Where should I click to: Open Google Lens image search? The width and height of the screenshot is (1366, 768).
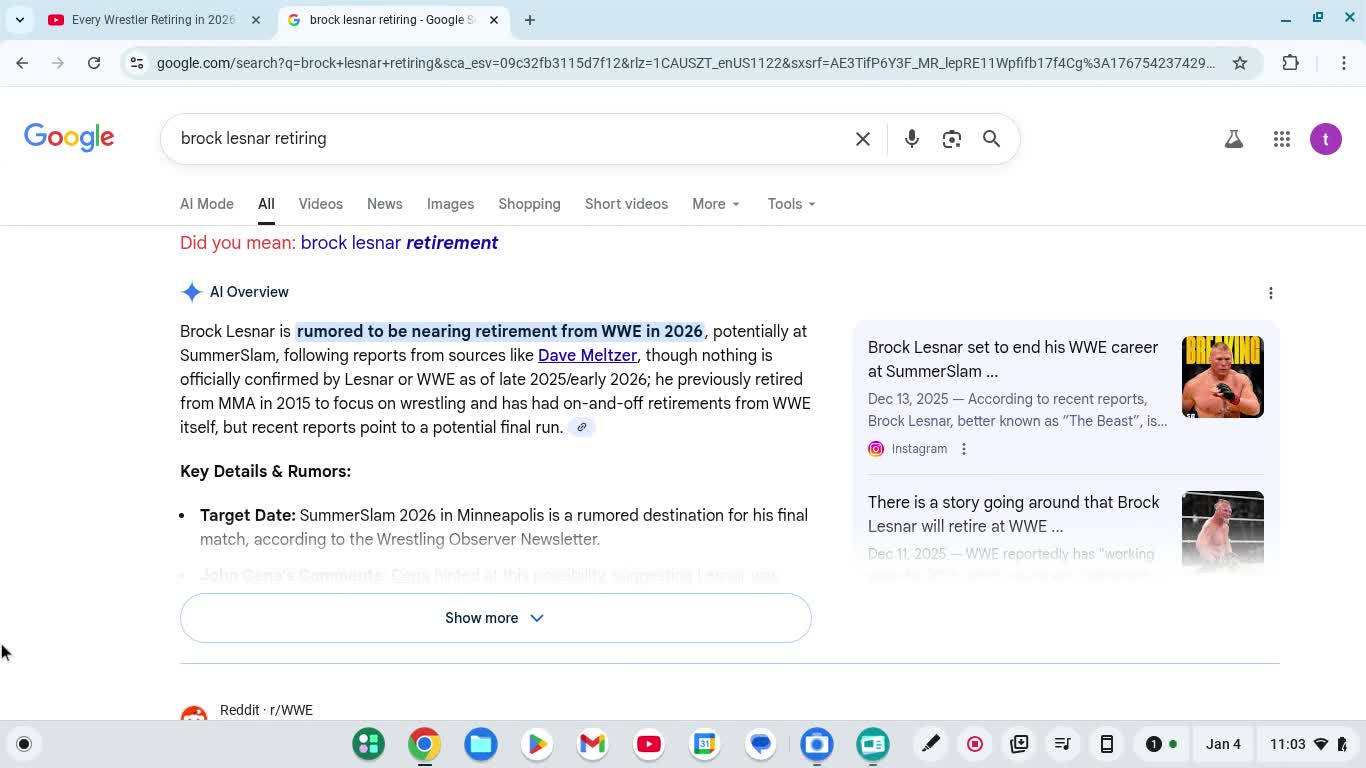951,139
